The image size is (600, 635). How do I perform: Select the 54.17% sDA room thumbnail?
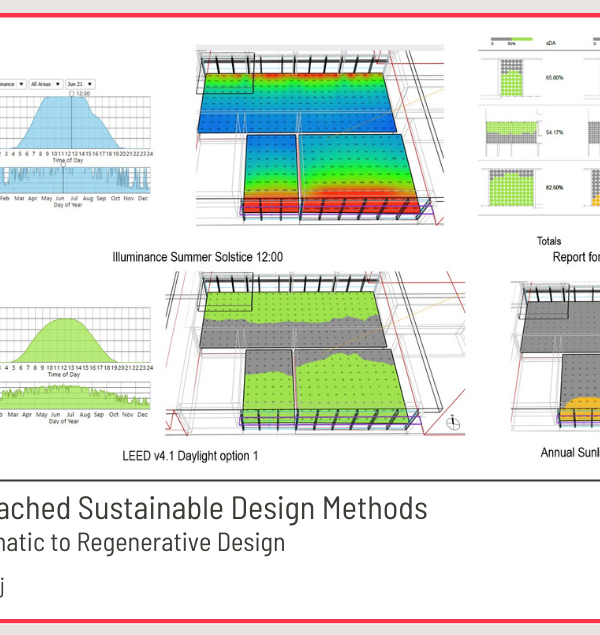[x=513, y=132]
